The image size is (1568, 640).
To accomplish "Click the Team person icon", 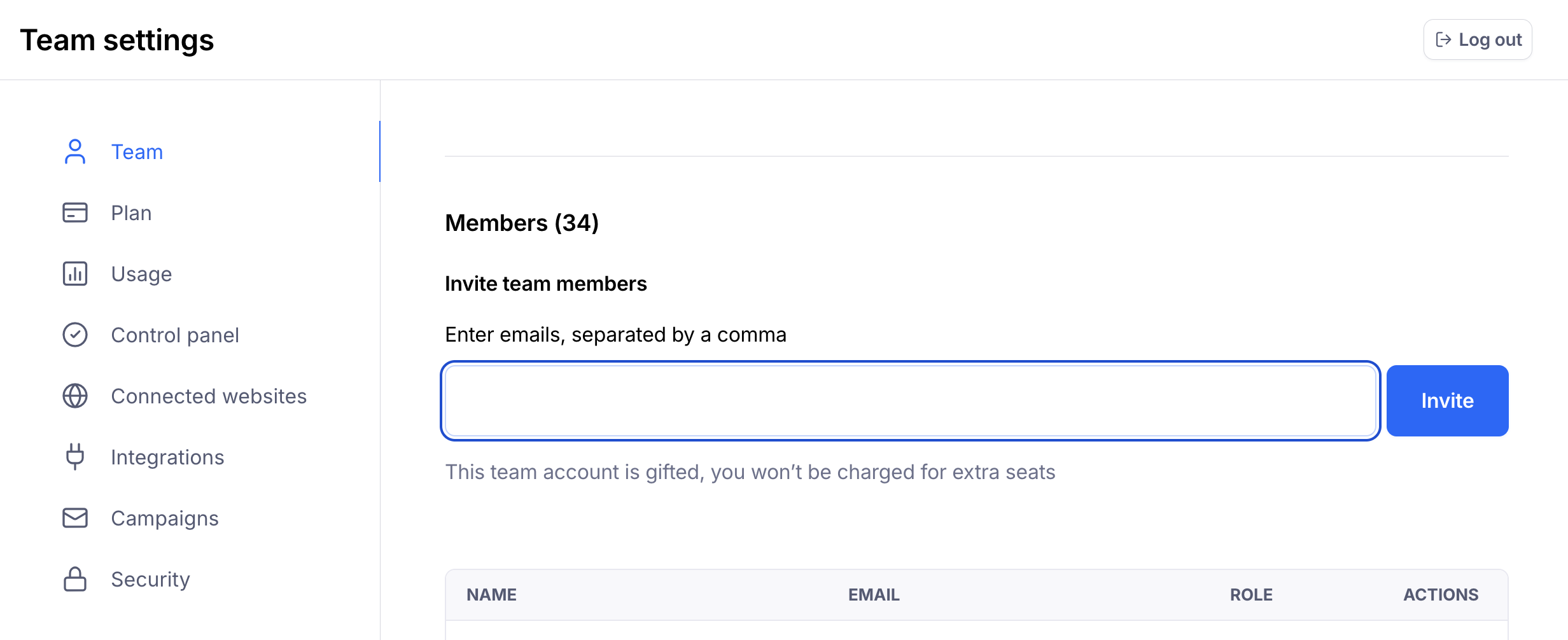I will pos(75,152).
